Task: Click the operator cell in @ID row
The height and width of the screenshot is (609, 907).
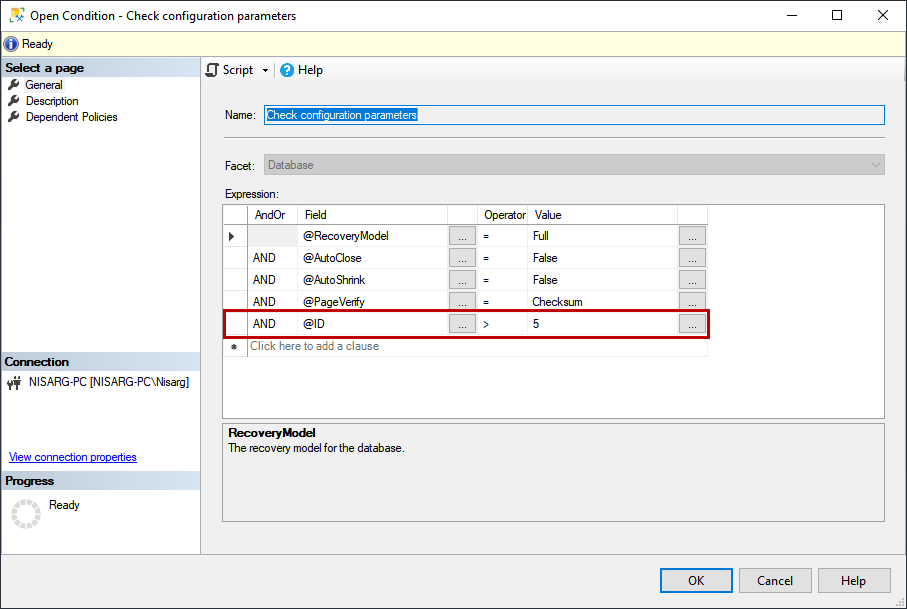Action: pyautogui.click(x=503, y=324)
